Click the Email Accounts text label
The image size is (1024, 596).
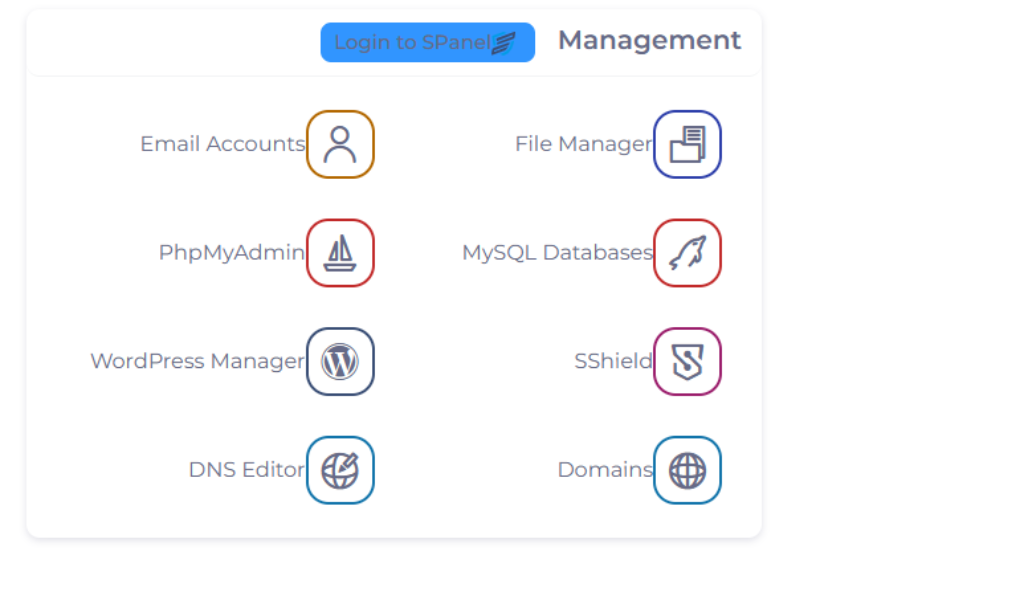[x=223, y=144]
